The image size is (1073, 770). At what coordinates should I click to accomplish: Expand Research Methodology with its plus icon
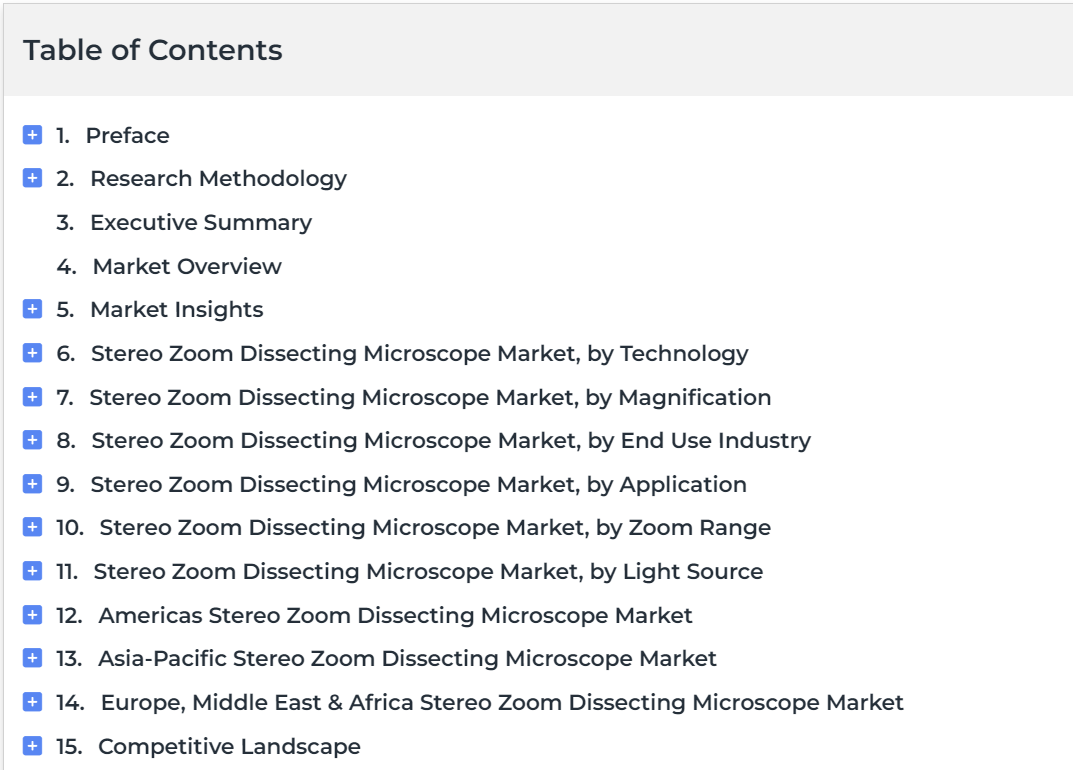32,178
